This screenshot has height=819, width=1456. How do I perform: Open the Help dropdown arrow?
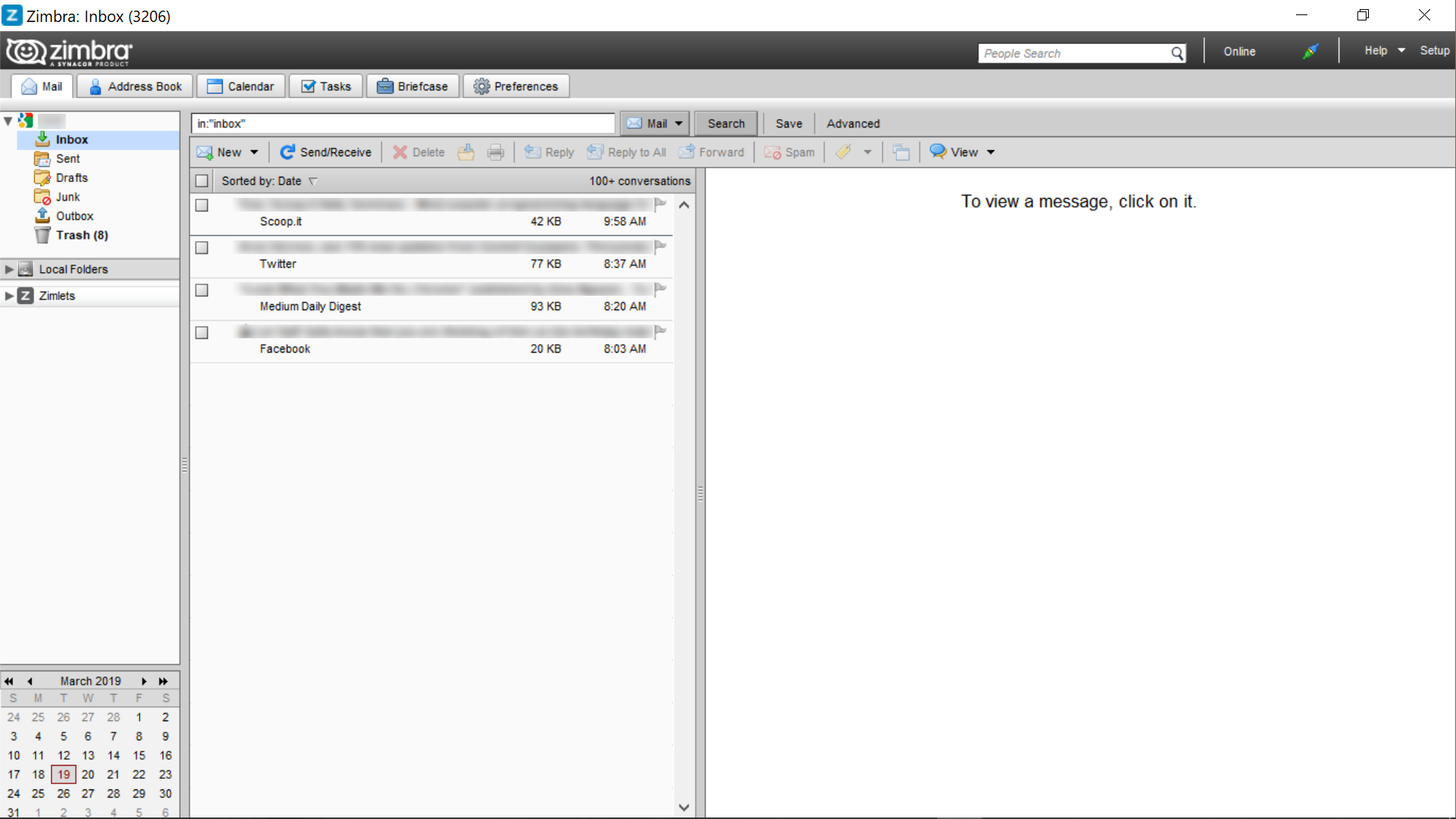point(1401,51)
